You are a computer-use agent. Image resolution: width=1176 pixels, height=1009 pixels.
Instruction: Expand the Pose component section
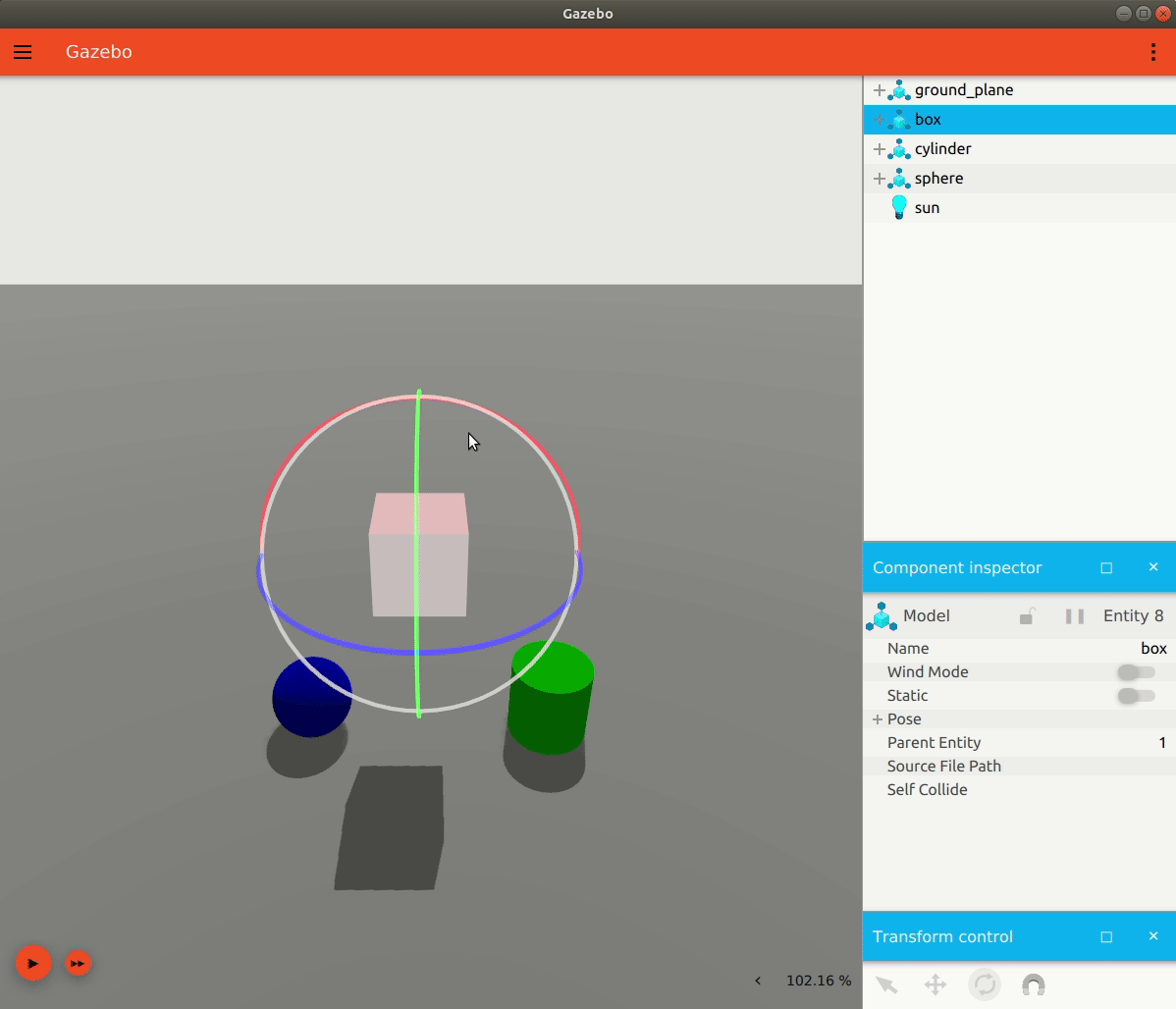pos(877,719)
